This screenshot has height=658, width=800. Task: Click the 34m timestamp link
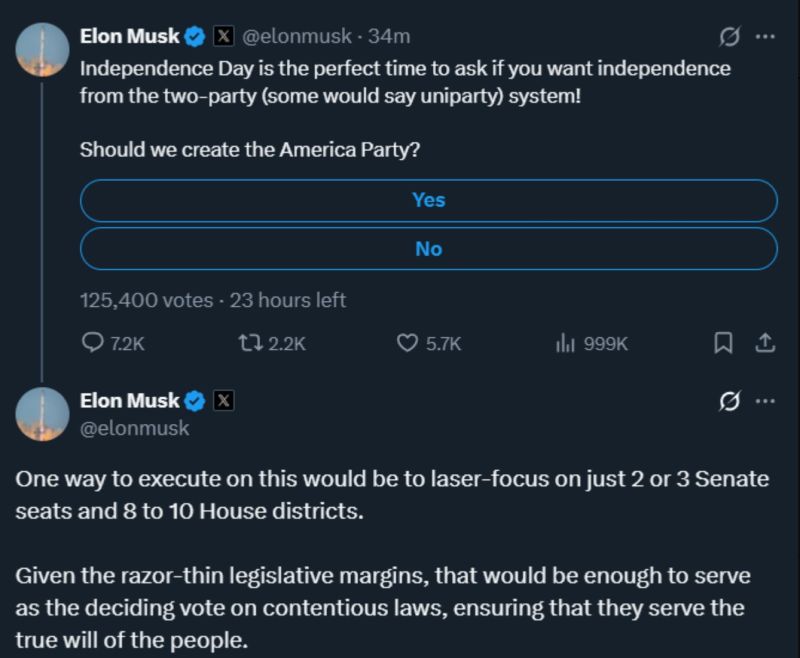click(x=390, y=37)
